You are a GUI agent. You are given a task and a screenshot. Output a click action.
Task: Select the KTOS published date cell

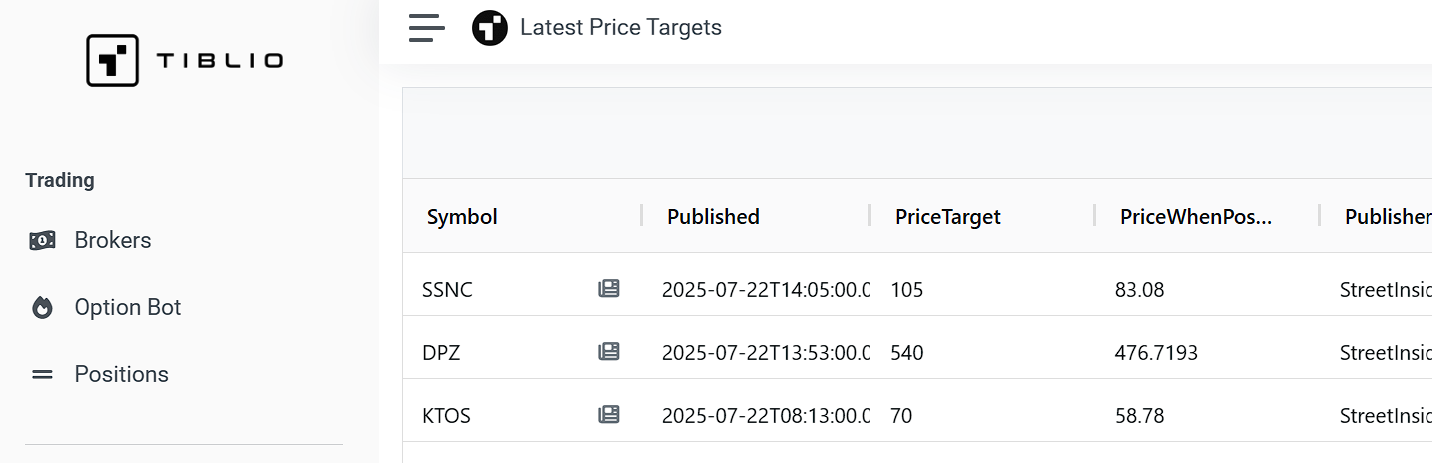pos(765,415)
